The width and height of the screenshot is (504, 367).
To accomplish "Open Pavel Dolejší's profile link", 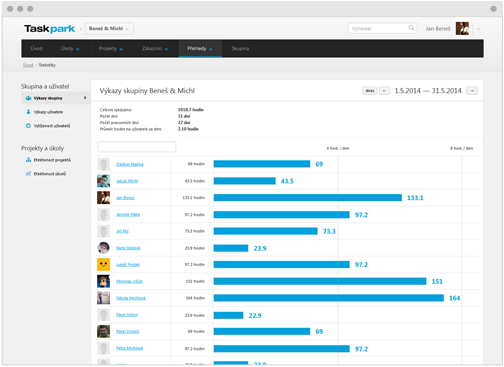I will (127, 331).
